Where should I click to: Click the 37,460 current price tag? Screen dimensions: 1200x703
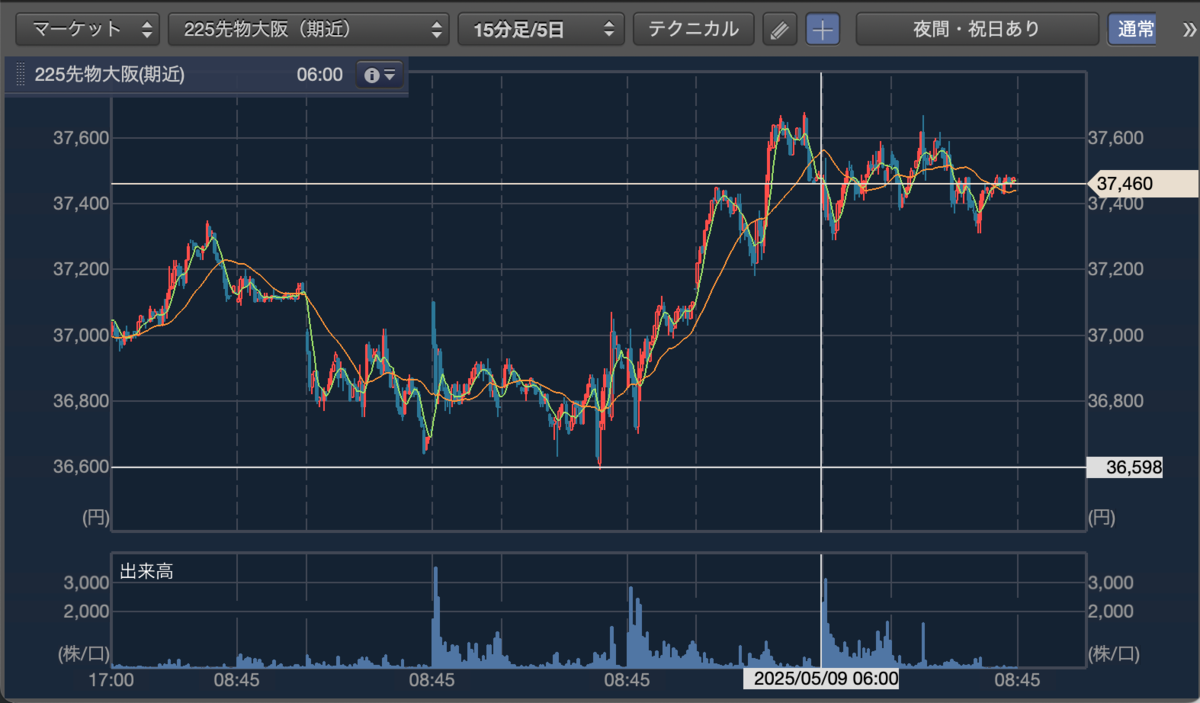click(x=1142, y=184)
